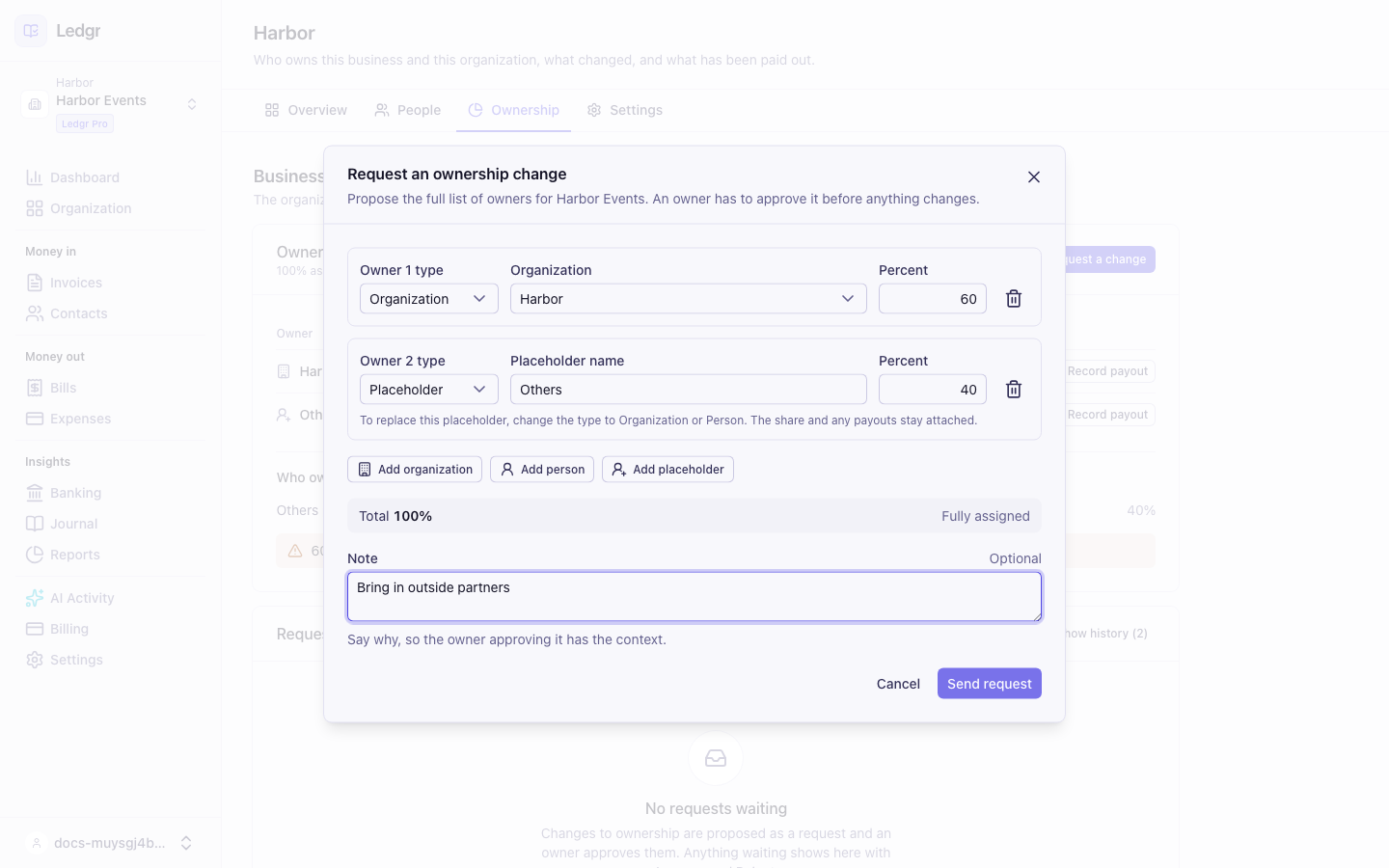Select the Ownership tab
The image size is (1389, 868).
(x=514, y=110)
